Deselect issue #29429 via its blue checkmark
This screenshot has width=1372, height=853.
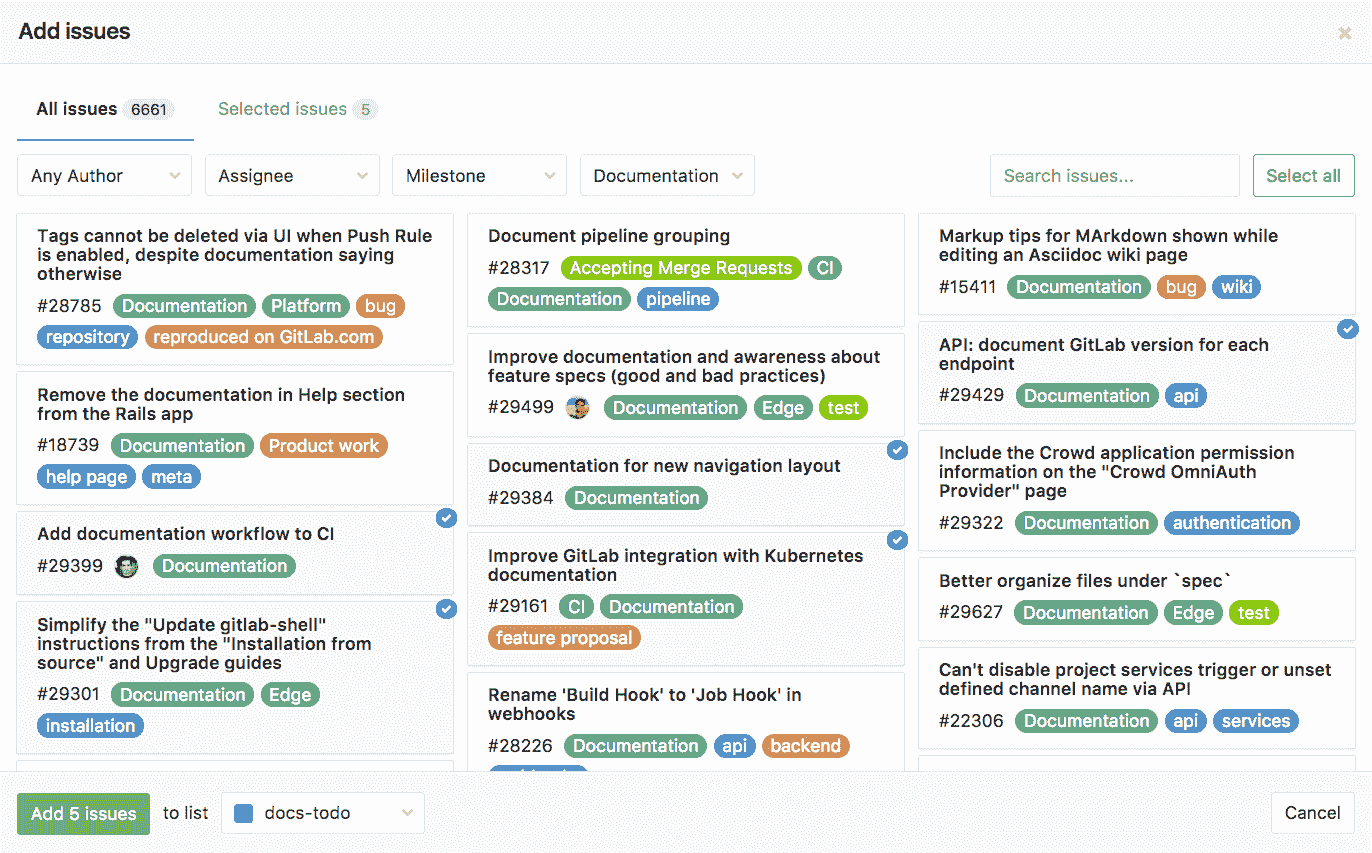click(1348, 328)
